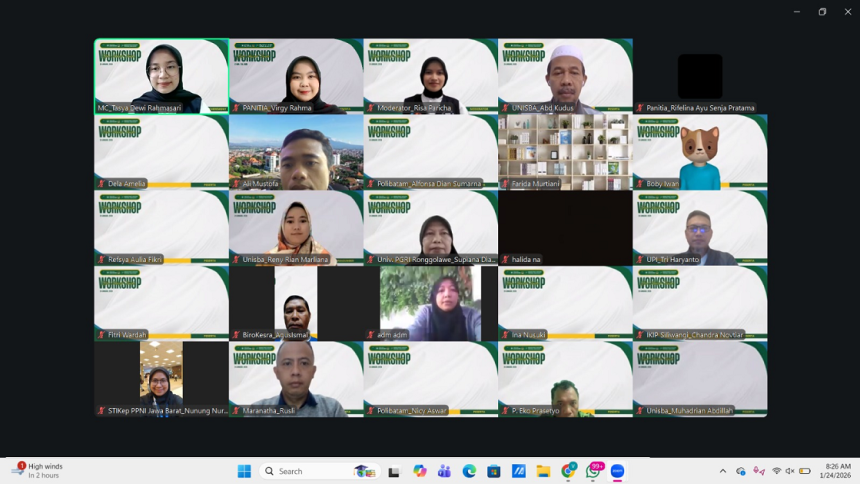Select Polibatam_Nicy Aswar participant tile
860x484 pixels.
pos(431,379)
